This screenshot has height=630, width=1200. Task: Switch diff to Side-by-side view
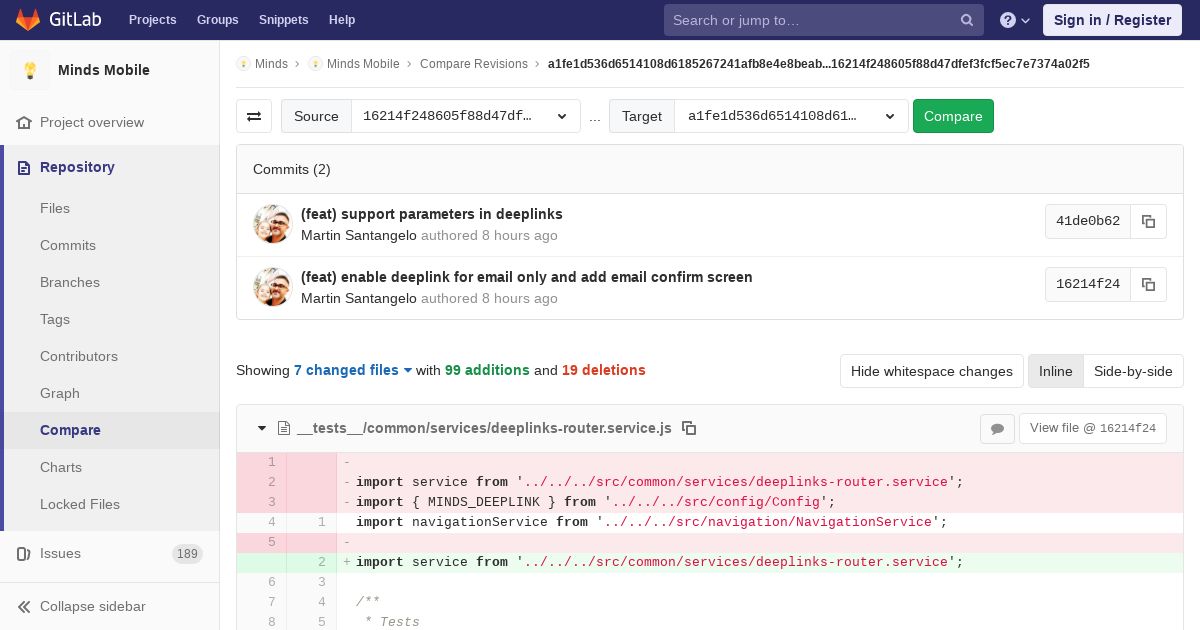1133,371
